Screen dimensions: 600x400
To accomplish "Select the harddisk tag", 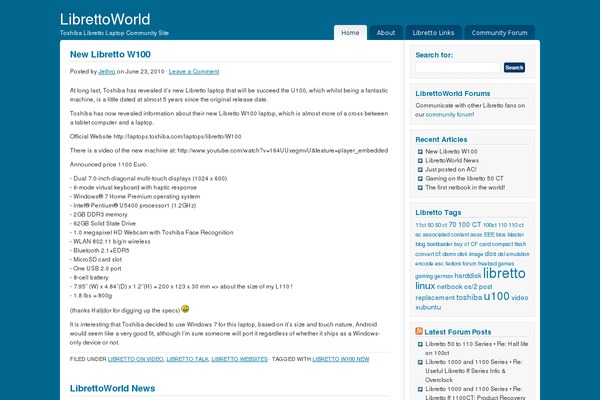I will click(468, 276).
